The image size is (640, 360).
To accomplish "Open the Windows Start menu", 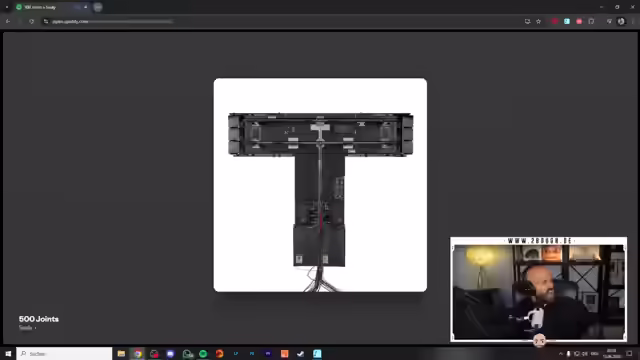I will click(x=8, y=353).
